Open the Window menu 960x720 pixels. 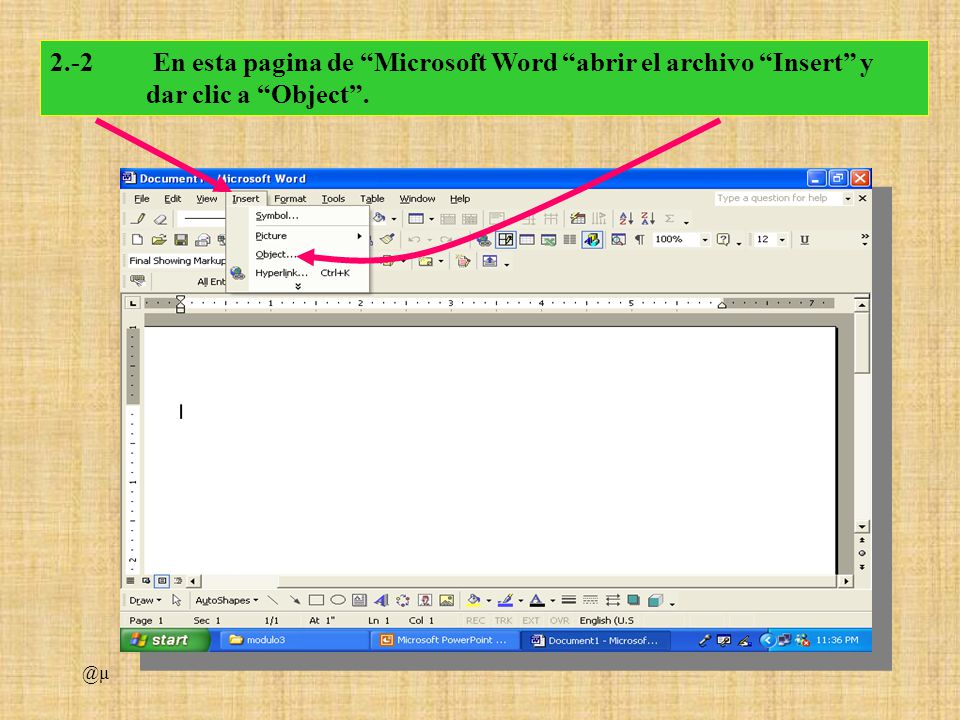click(x=417, y=199)
